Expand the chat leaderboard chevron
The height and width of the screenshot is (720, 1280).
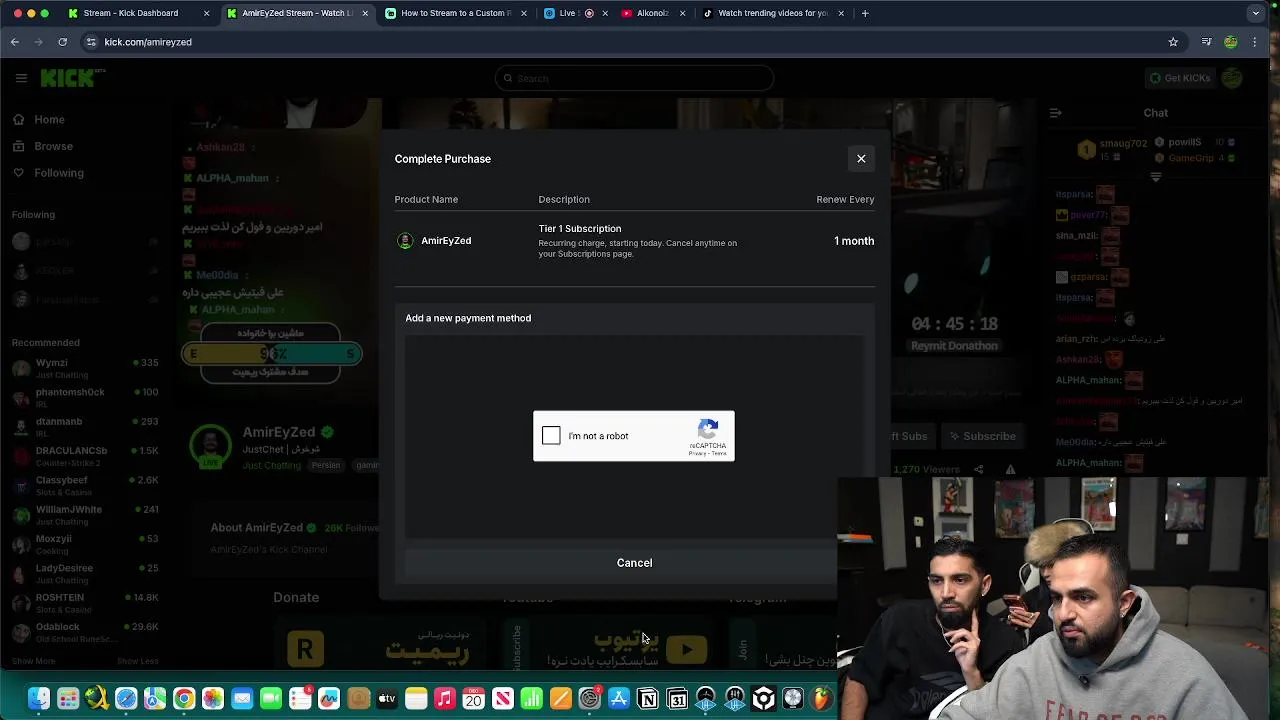coord(1155,177)
